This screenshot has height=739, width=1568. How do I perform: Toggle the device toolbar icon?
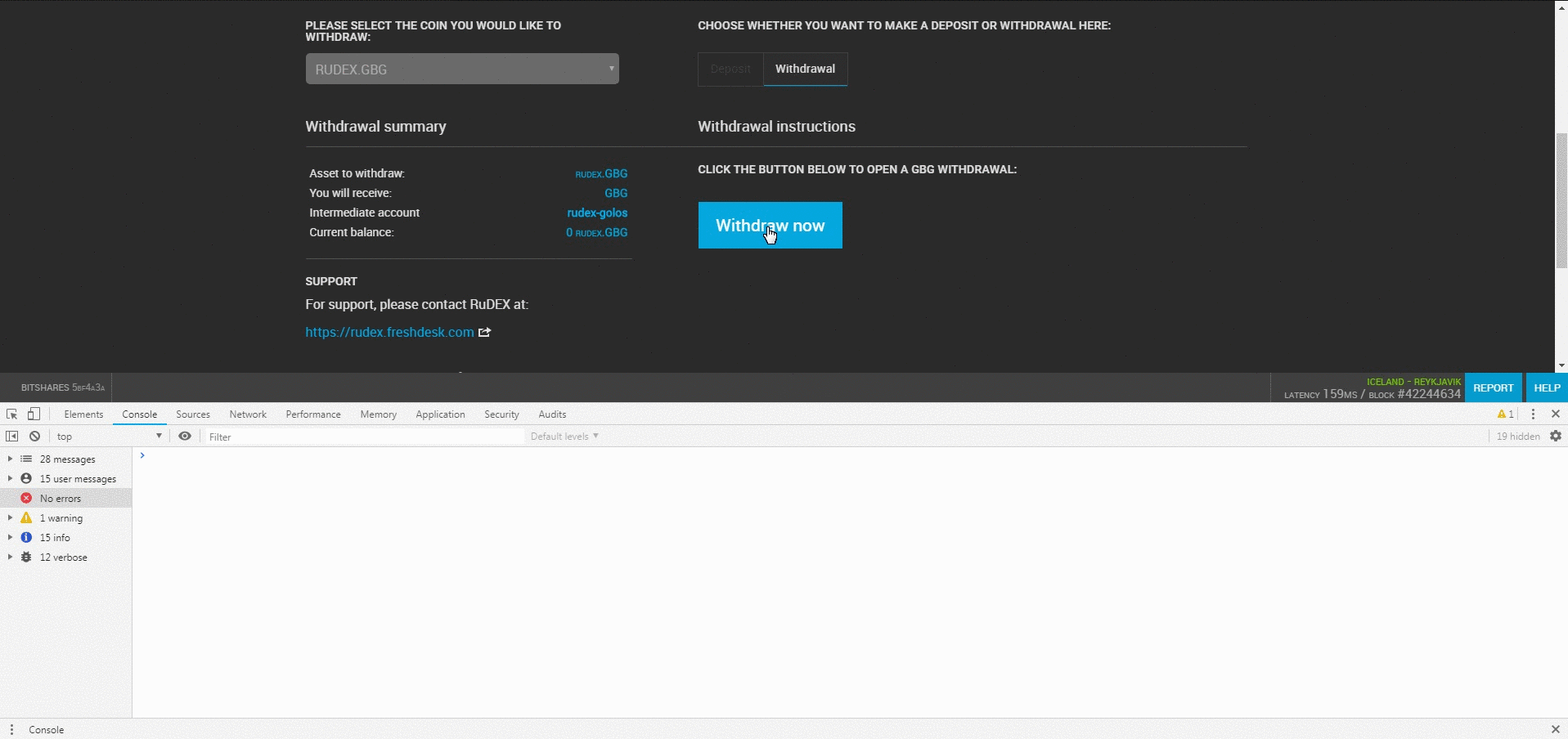pyautogui.click(x=34, y=414)
